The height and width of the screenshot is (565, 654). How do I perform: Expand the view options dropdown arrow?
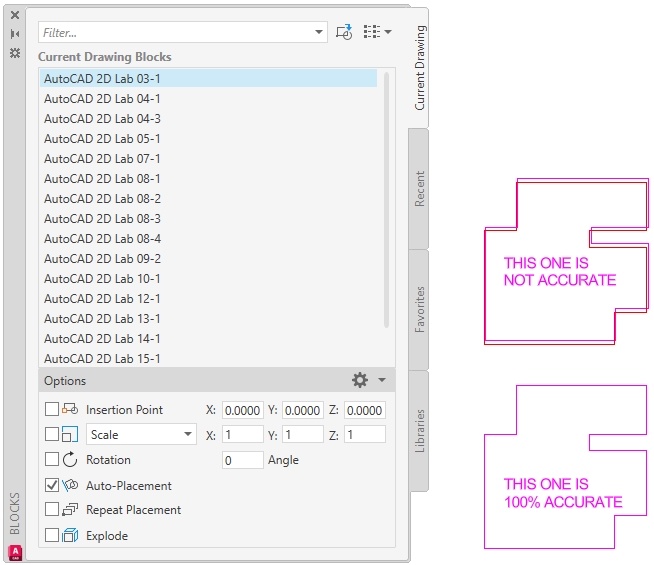[388, 32]
